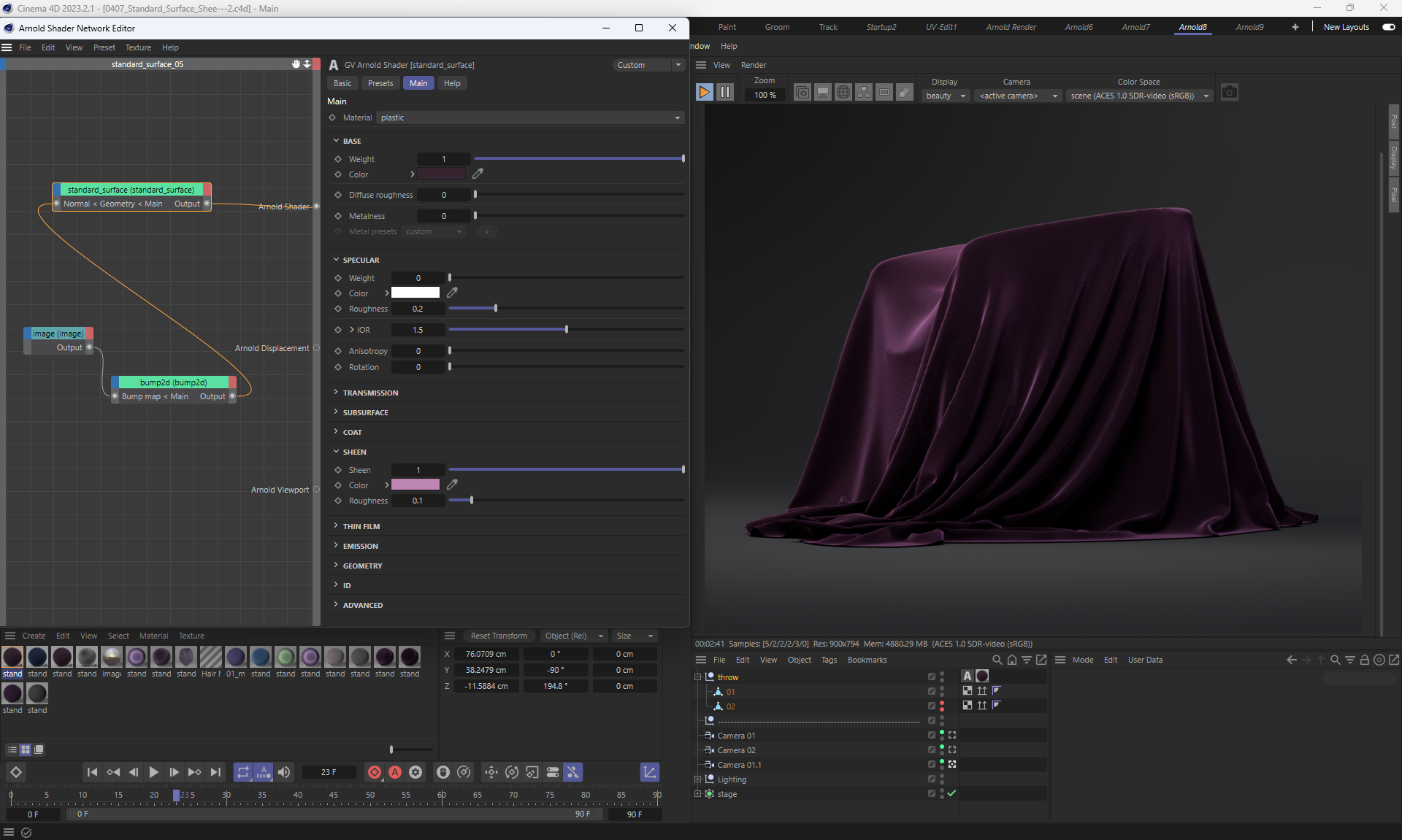Toggle the timeline sound speaker icon
The height and width of the screenshot is (840, 1402).
pyautogui.click(x=284, y=772)
